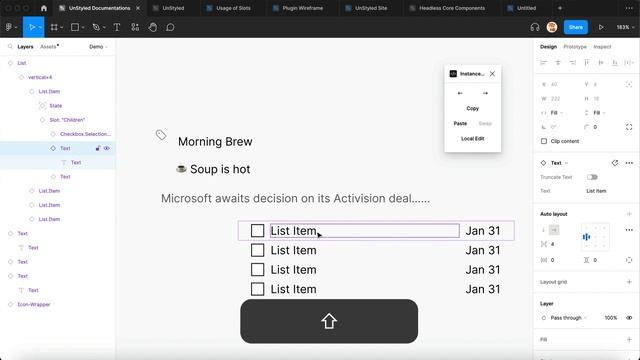The height and width of the screenshot is (360, 640).
Task: Add a Layout grid with plus
Action: point(629,282)
